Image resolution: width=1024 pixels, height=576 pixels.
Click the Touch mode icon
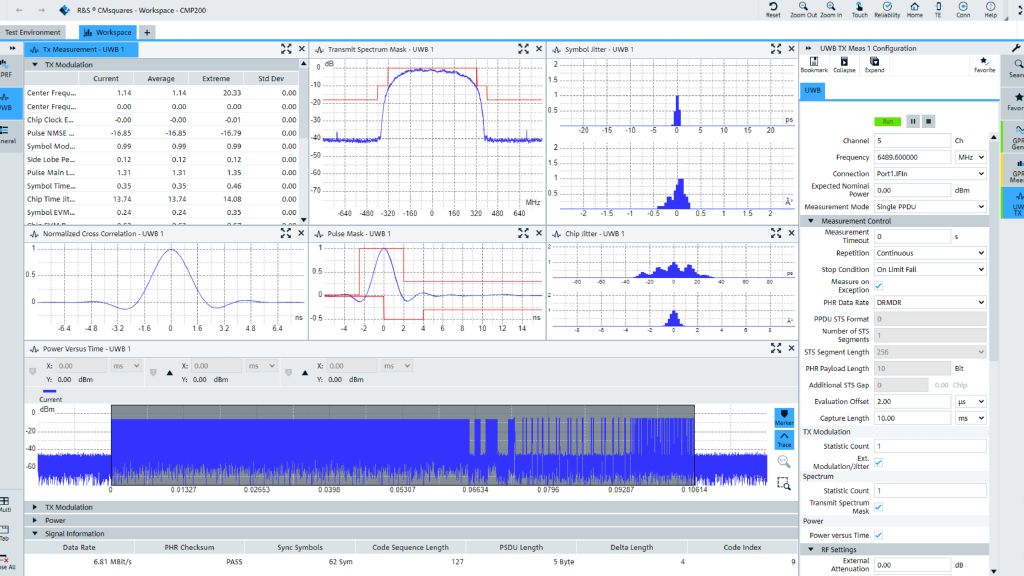(859, 9)
